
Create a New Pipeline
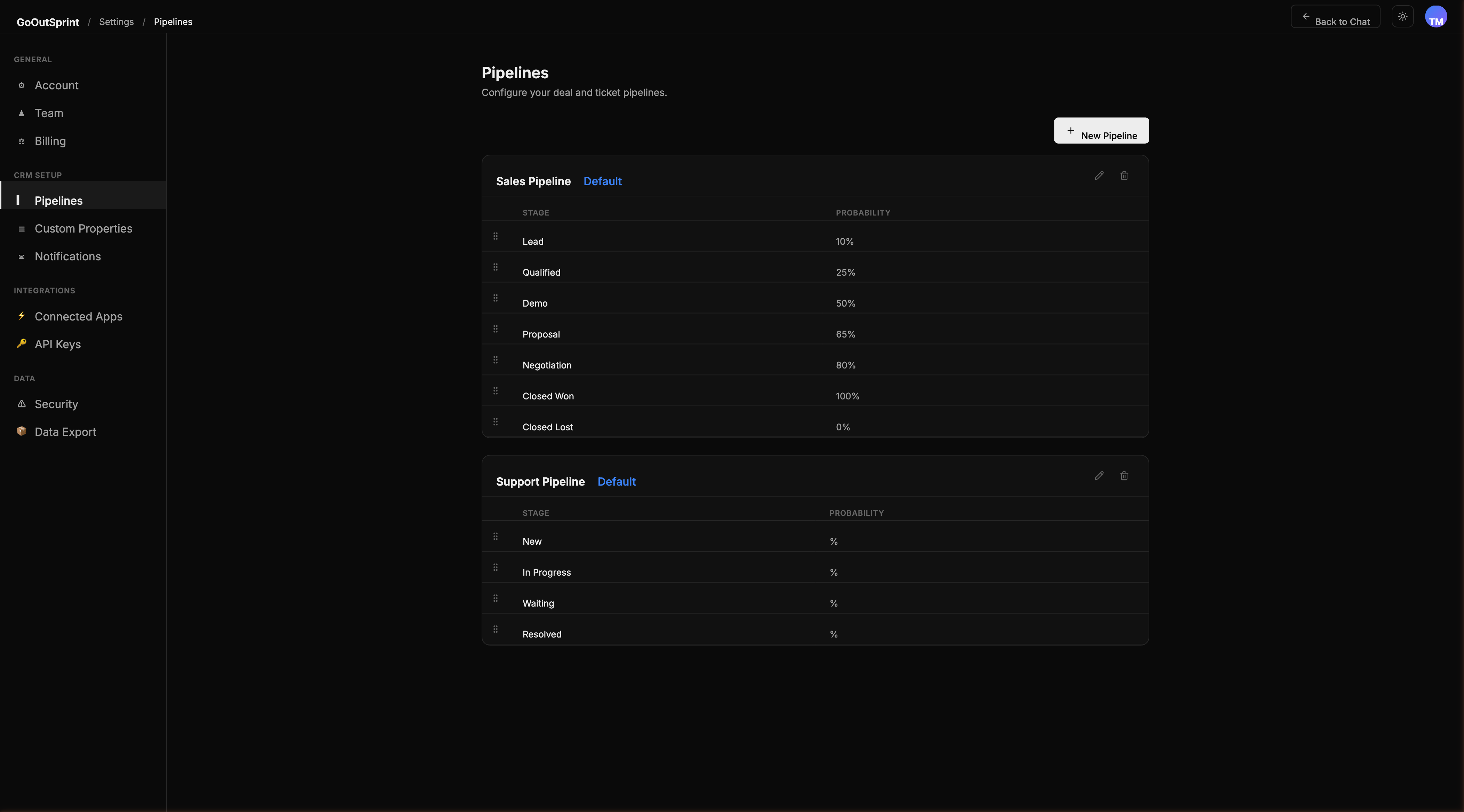click(1101, 131)
